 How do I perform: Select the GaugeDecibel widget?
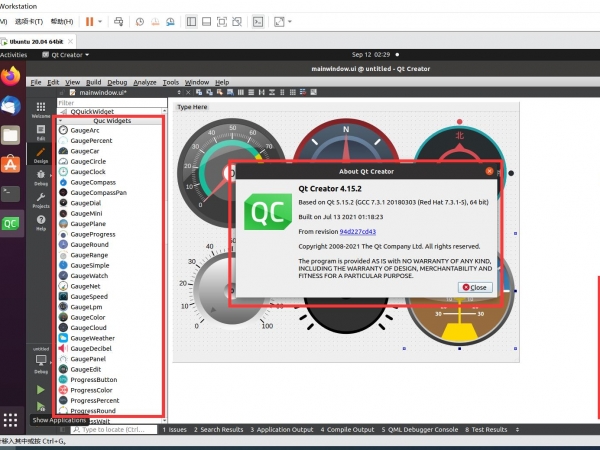click(92, 348)
